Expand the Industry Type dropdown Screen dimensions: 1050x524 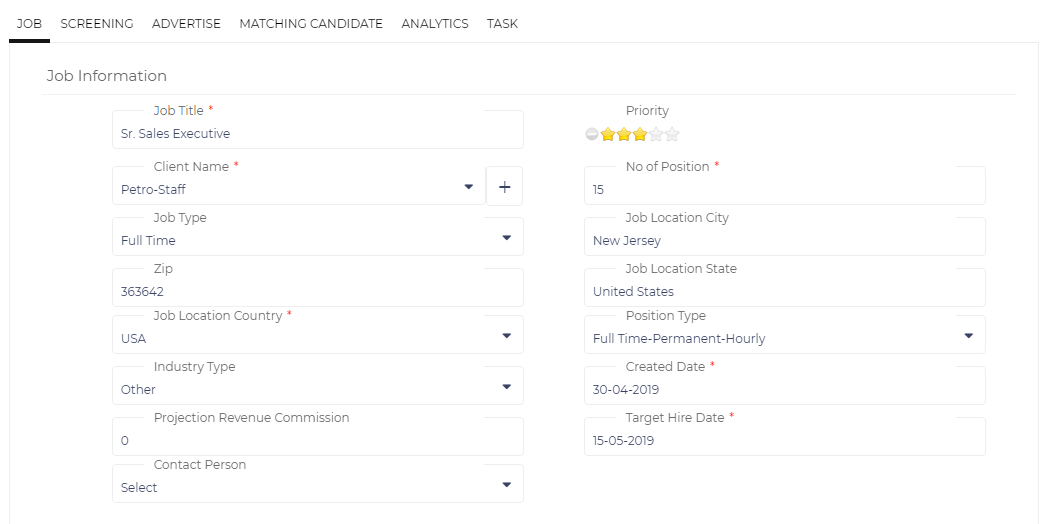(318, 387)
